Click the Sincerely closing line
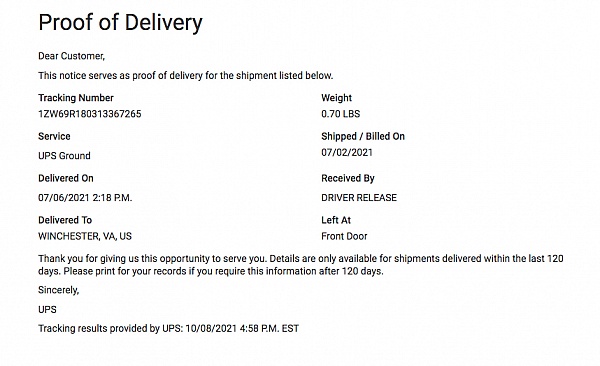 point(59,290)
